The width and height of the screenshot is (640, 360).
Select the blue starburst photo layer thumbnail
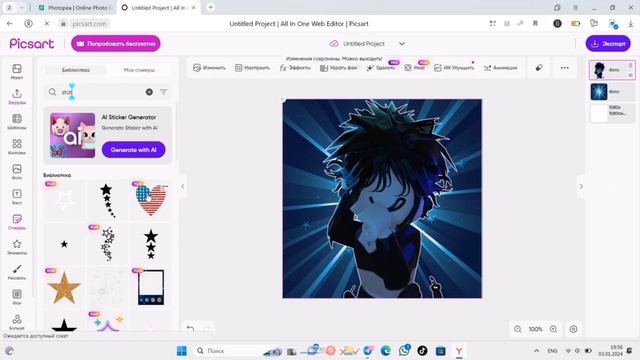[599, 92]
